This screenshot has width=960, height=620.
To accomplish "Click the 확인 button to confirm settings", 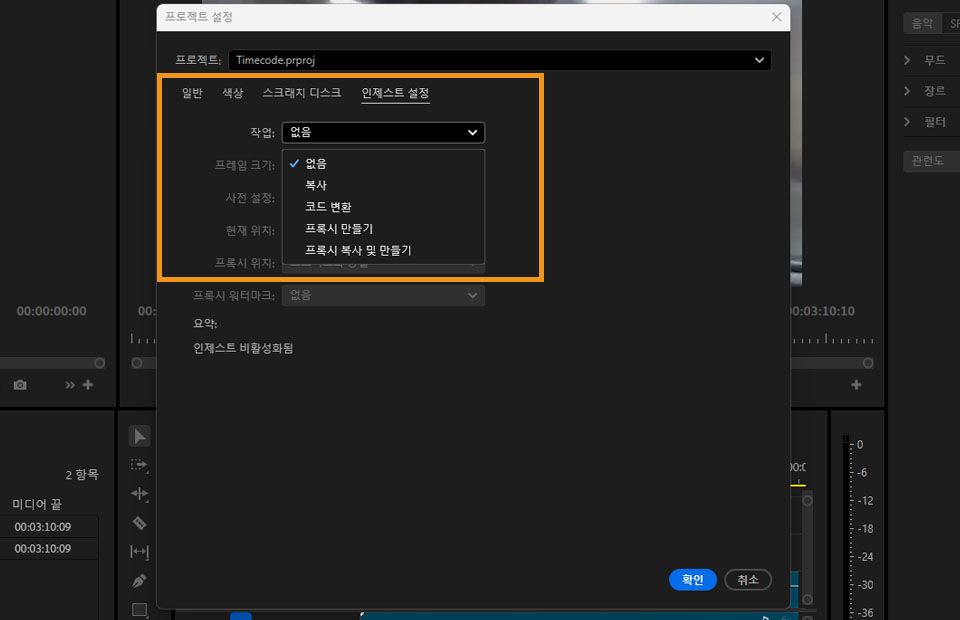I will pos(692,579).
